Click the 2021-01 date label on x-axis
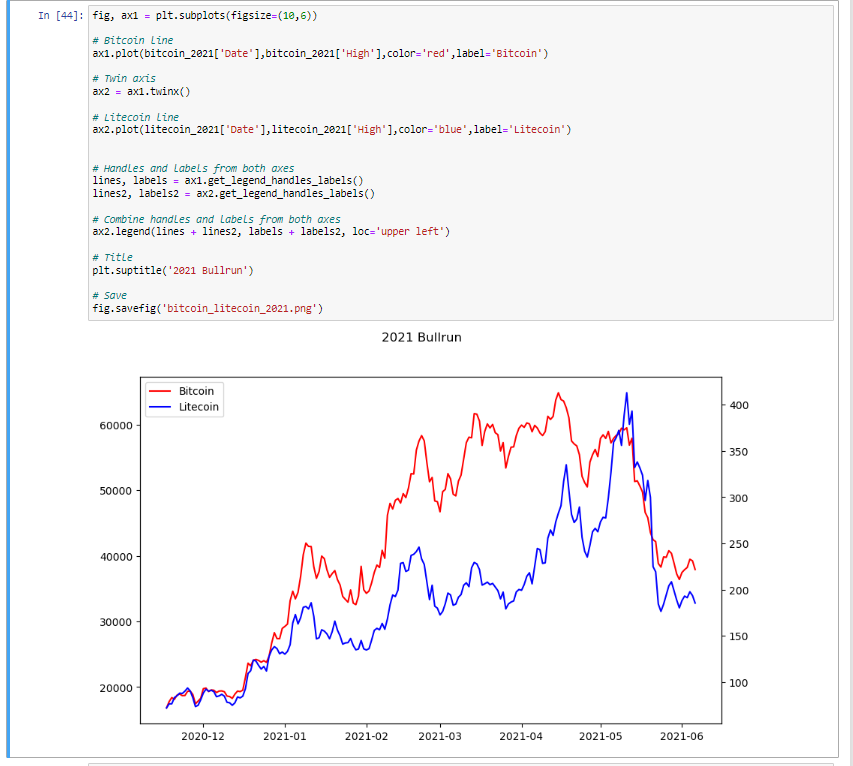 (x=284, y=737)
